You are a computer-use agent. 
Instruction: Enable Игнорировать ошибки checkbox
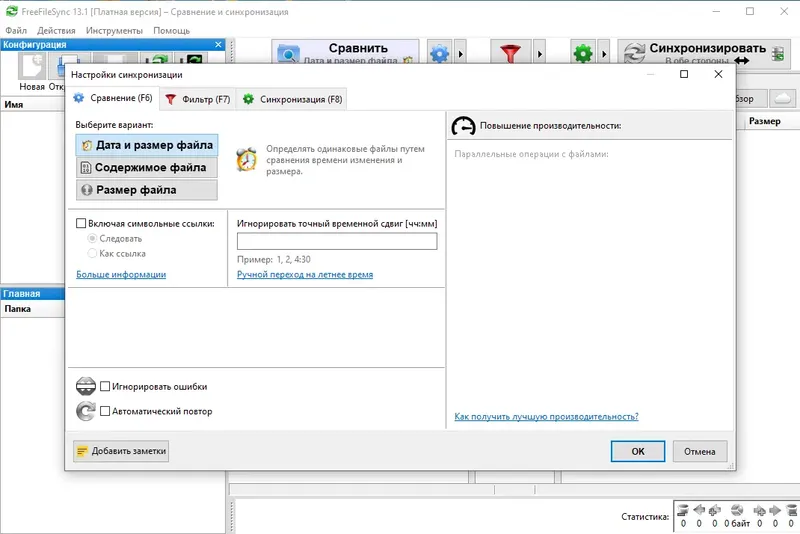coord(105,387)
